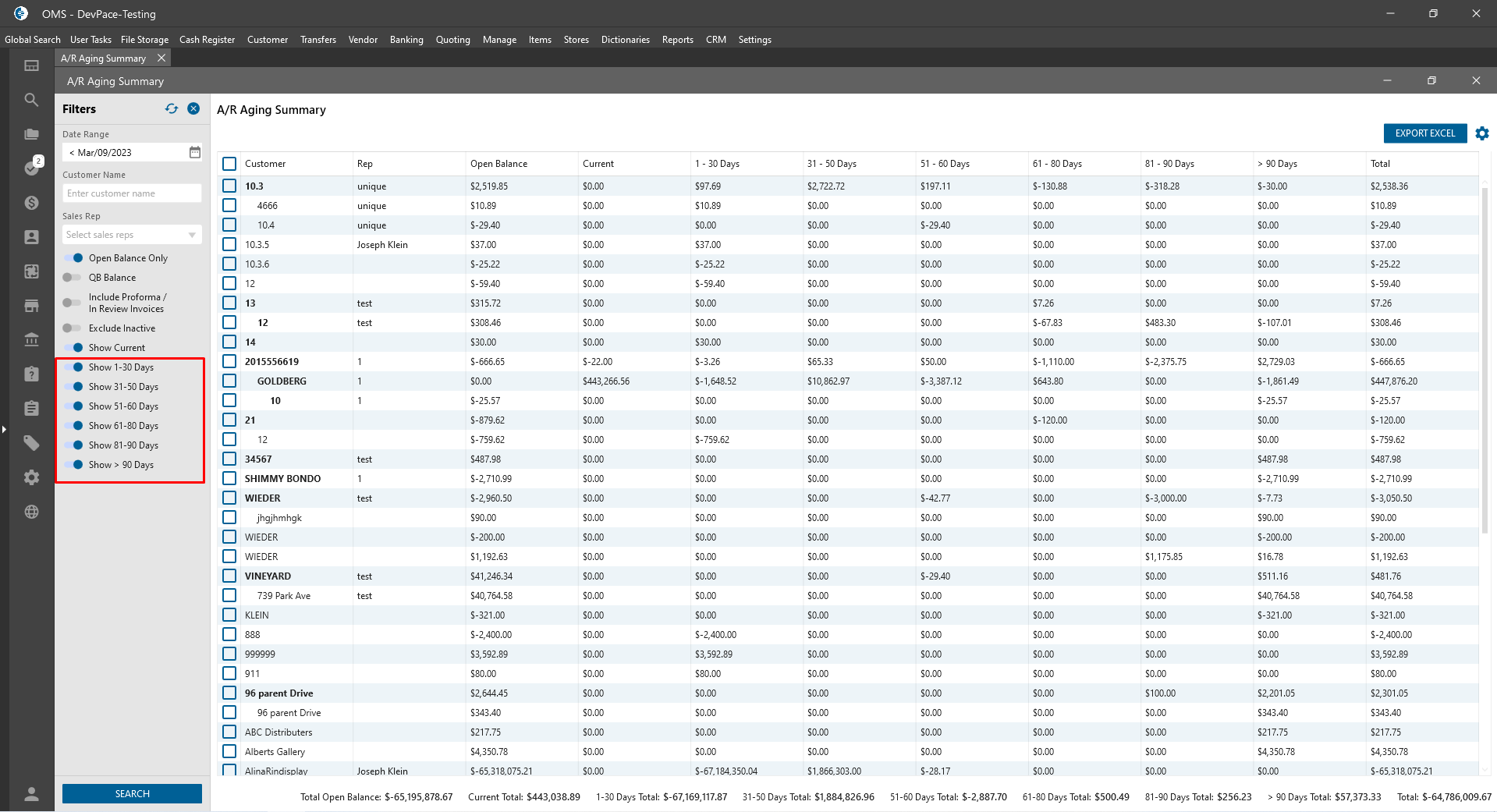
Task: Open the CRM menu
Action: pyautogui.click(x=715, y=39)
